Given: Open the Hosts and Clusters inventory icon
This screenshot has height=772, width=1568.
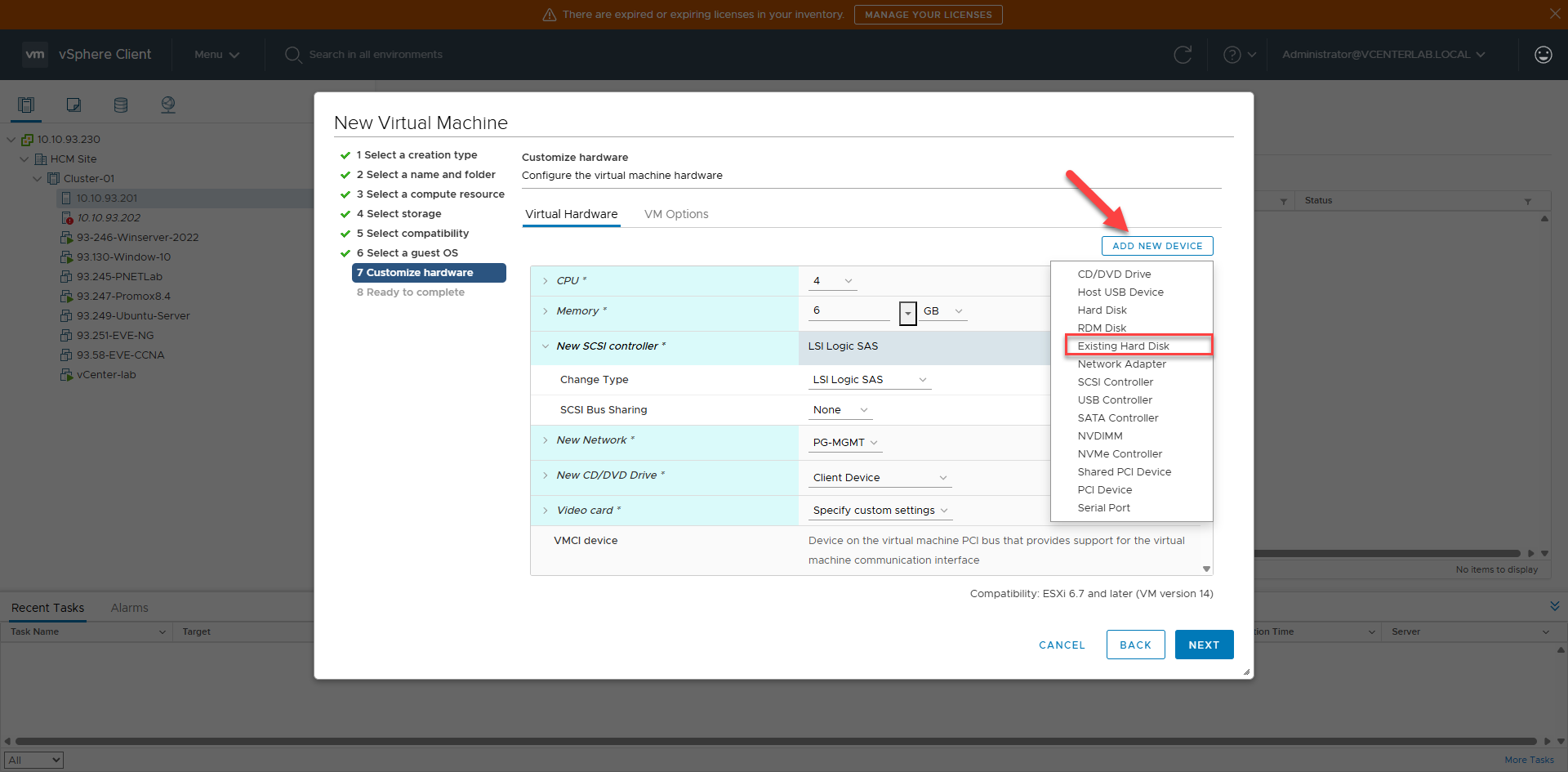Looking at the screenshot, I should coord(26,105).
